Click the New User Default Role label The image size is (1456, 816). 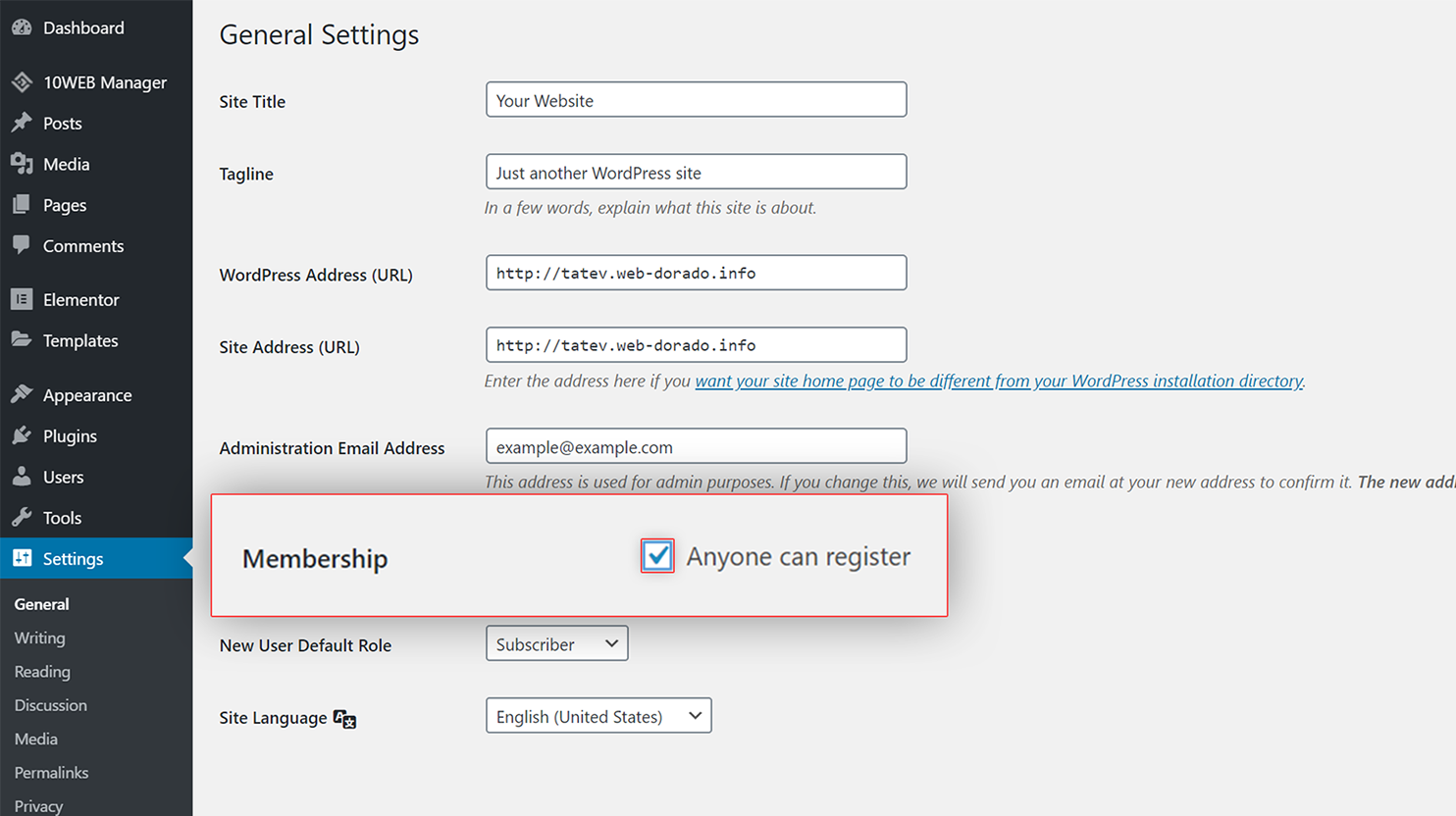pos(305,645)
